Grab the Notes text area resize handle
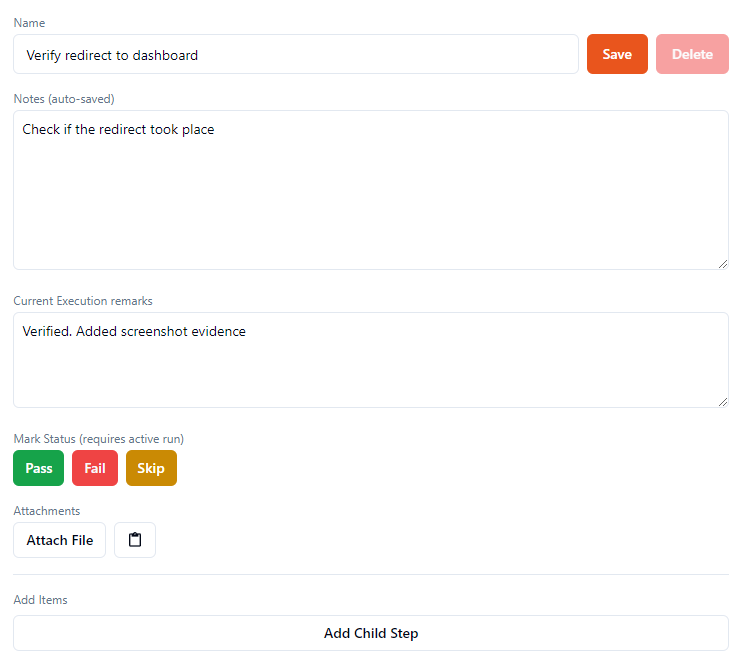The width and height of the screenshot is (737, 659). (x=722, y=263)
